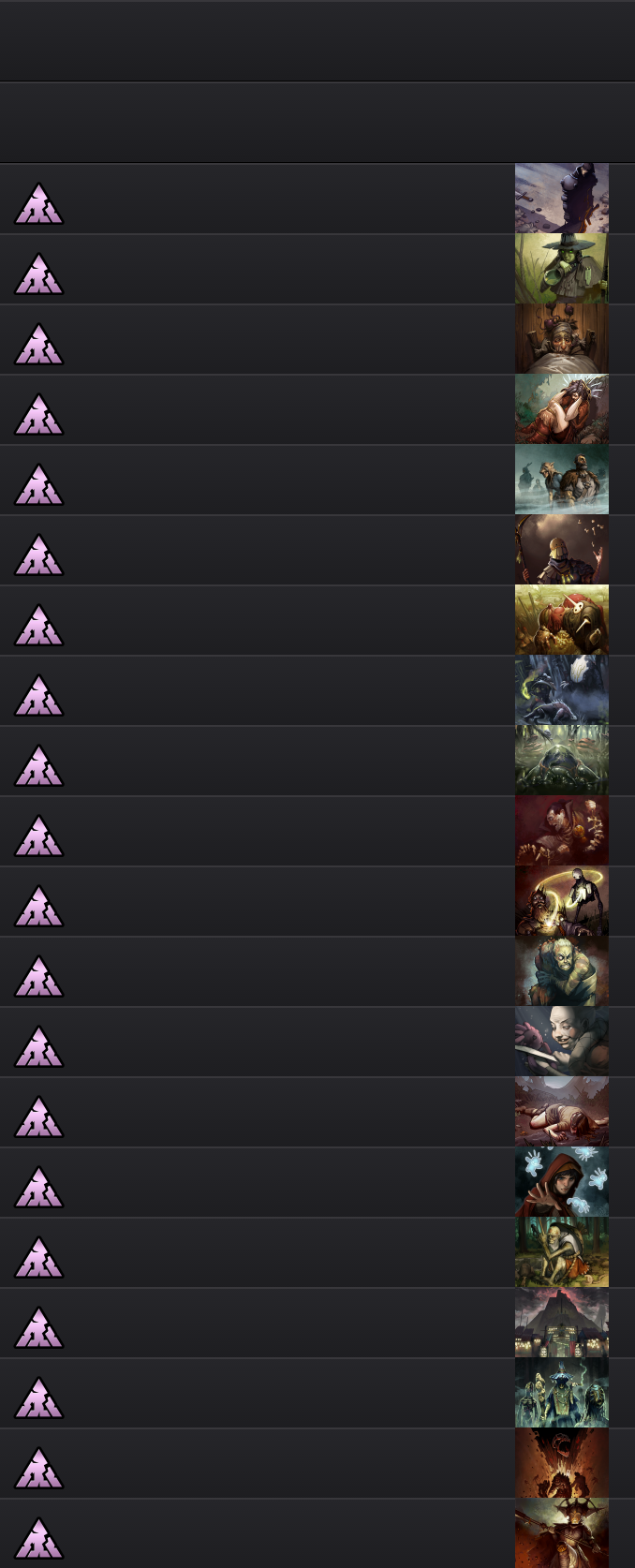Open the dark cloaked figure on purple ground thumbnail
635x1568 pixels.
[x=562, y=199]
